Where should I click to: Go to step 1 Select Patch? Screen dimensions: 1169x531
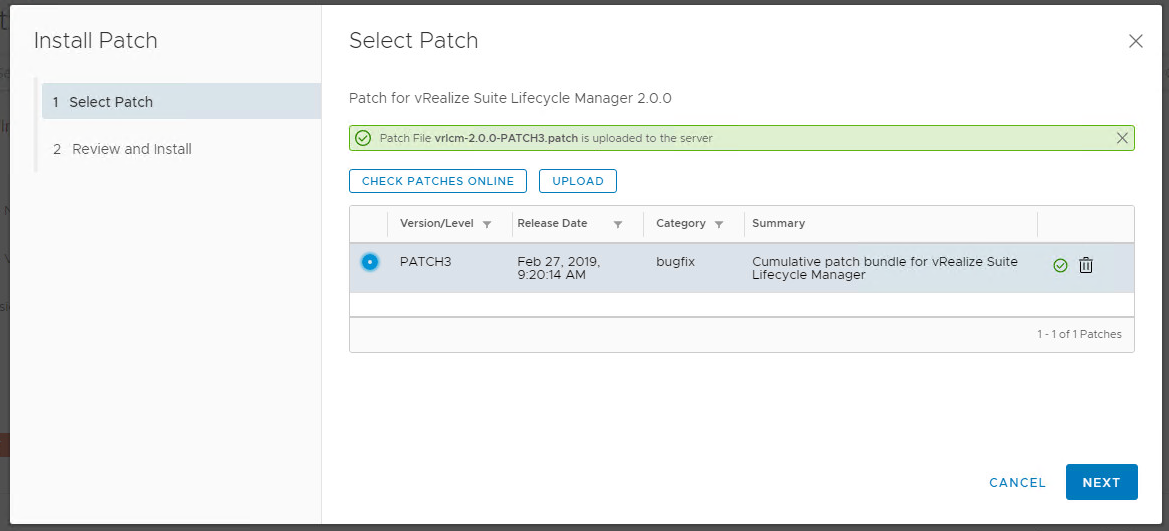point(111,102)
